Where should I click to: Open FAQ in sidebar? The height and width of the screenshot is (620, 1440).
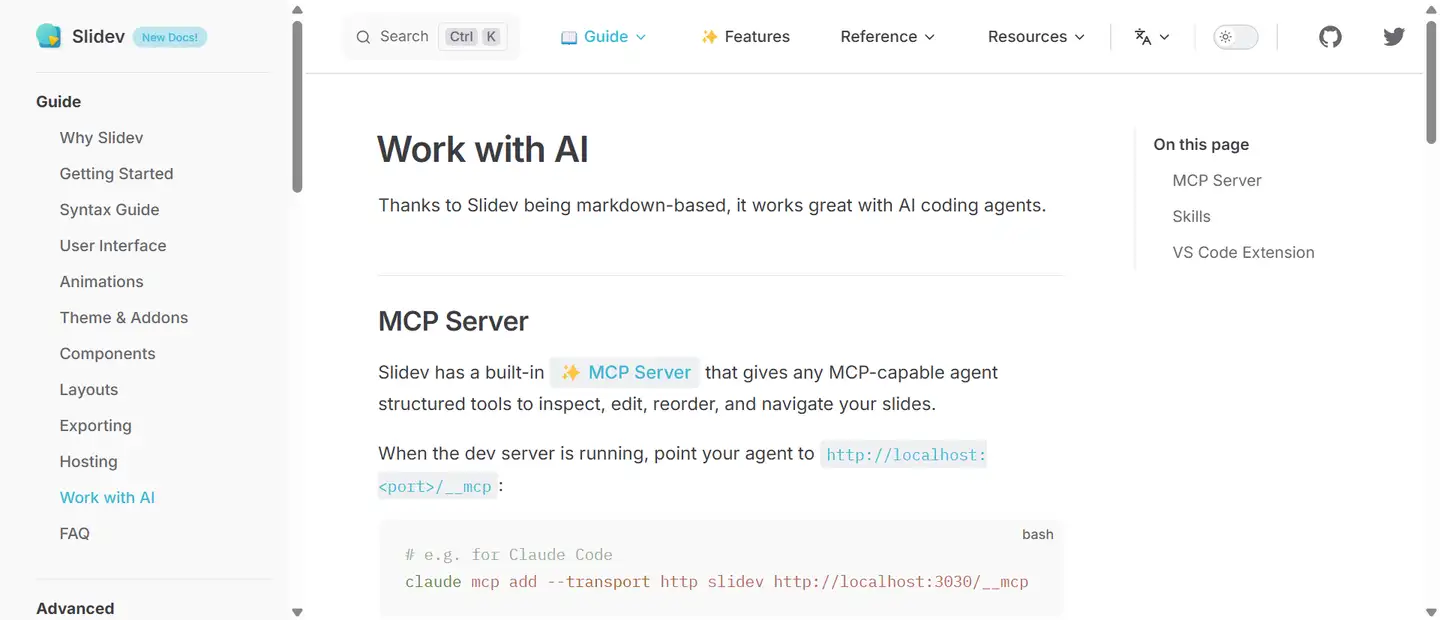click(x=74, y=534)
